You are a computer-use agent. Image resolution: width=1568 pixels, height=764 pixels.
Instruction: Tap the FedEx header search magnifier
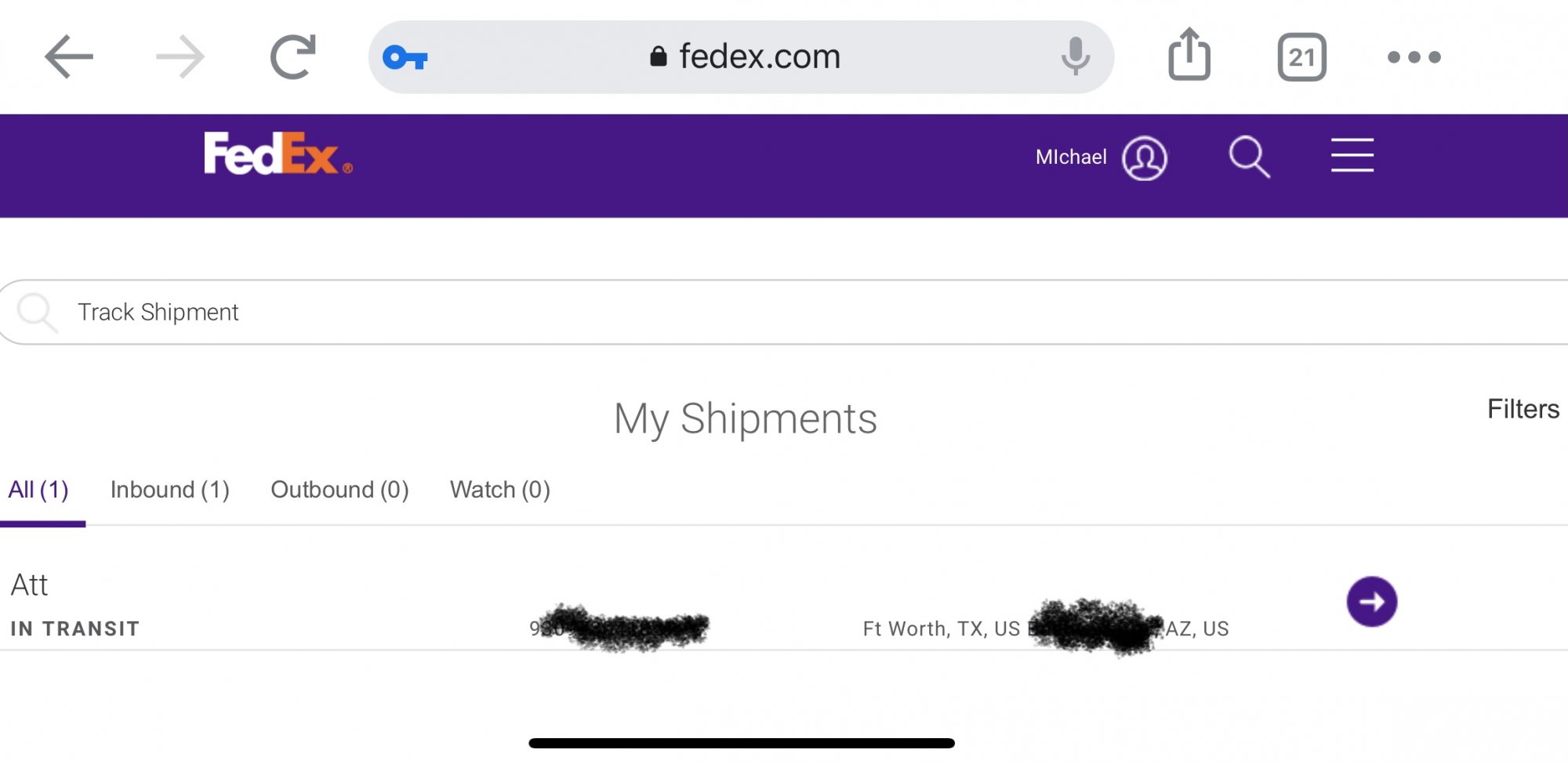click(1249, 157)
